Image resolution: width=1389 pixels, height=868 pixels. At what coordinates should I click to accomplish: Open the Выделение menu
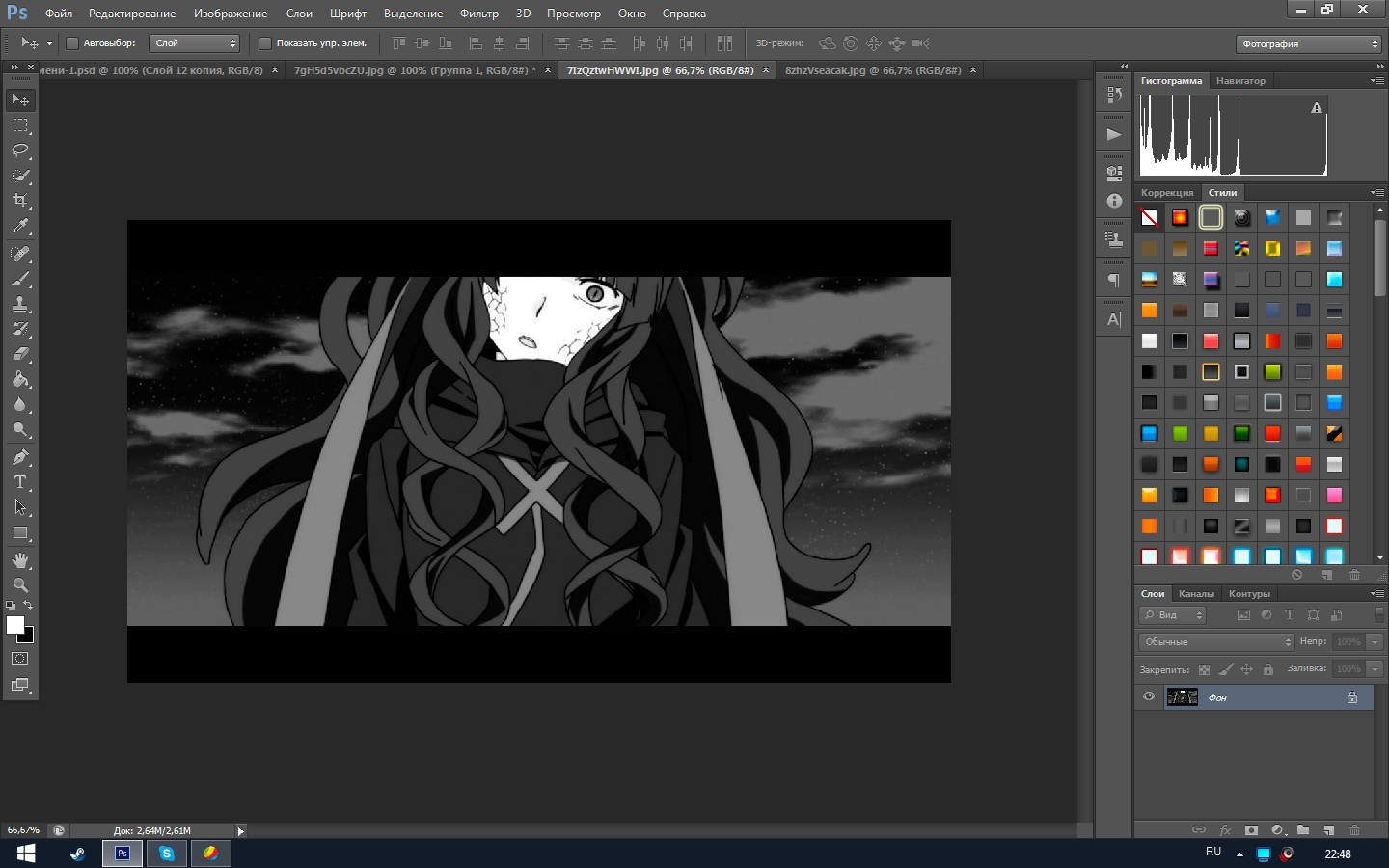pyautogui.click(x=414, y=14)
